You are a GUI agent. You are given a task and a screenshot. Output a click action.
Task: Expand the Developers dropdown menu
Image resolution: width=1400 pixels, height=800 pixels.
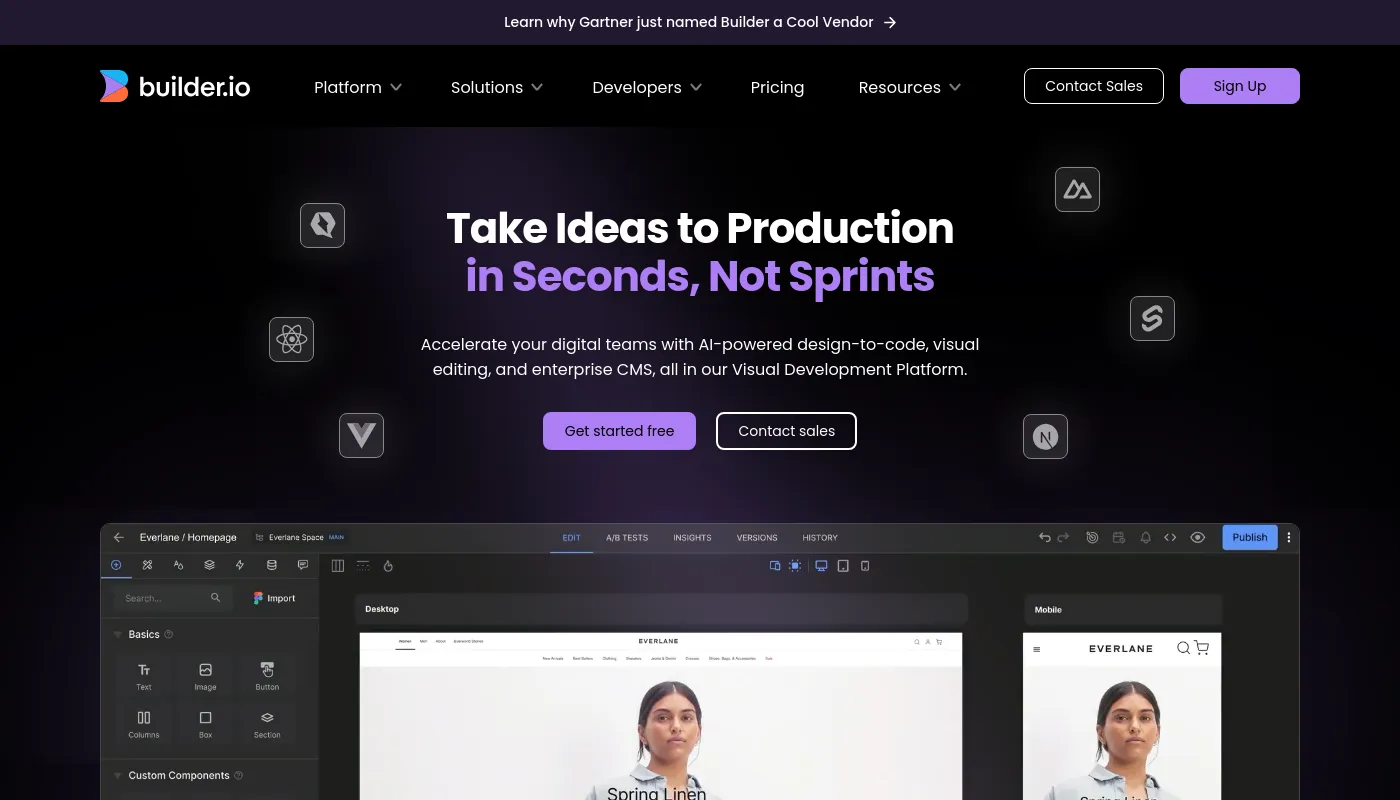click(647, 87)
